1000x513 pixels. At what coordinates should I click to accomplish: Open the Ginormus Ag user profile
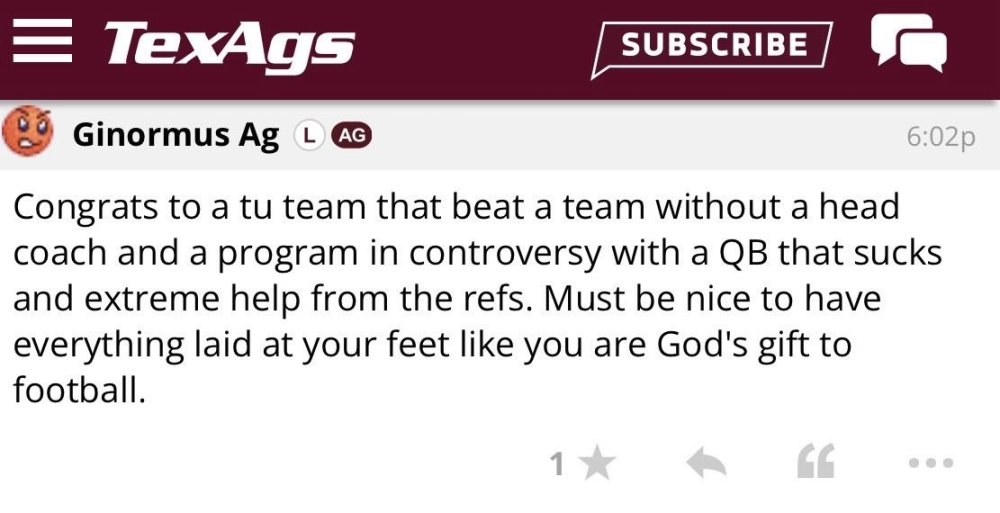click(x=176, y=135)
